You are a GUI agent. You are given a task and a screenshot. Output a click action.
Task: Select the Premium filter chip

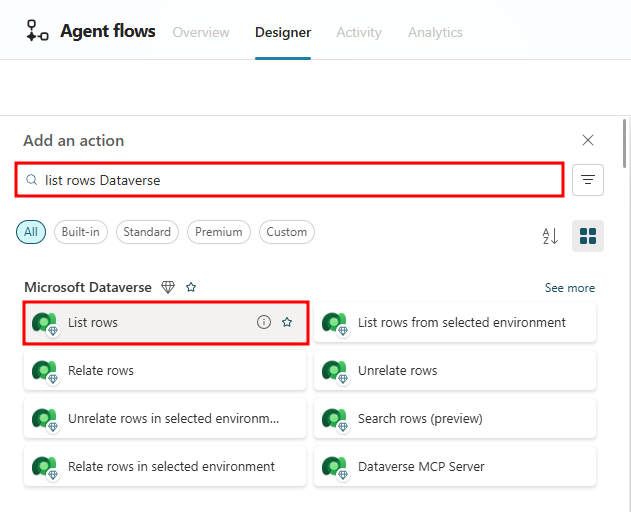(219, 232)
